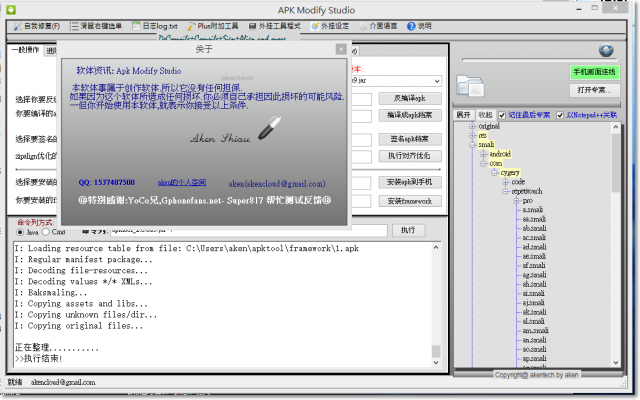
Task: Select the Cmd radio button
Action: (x=46, y=232)
